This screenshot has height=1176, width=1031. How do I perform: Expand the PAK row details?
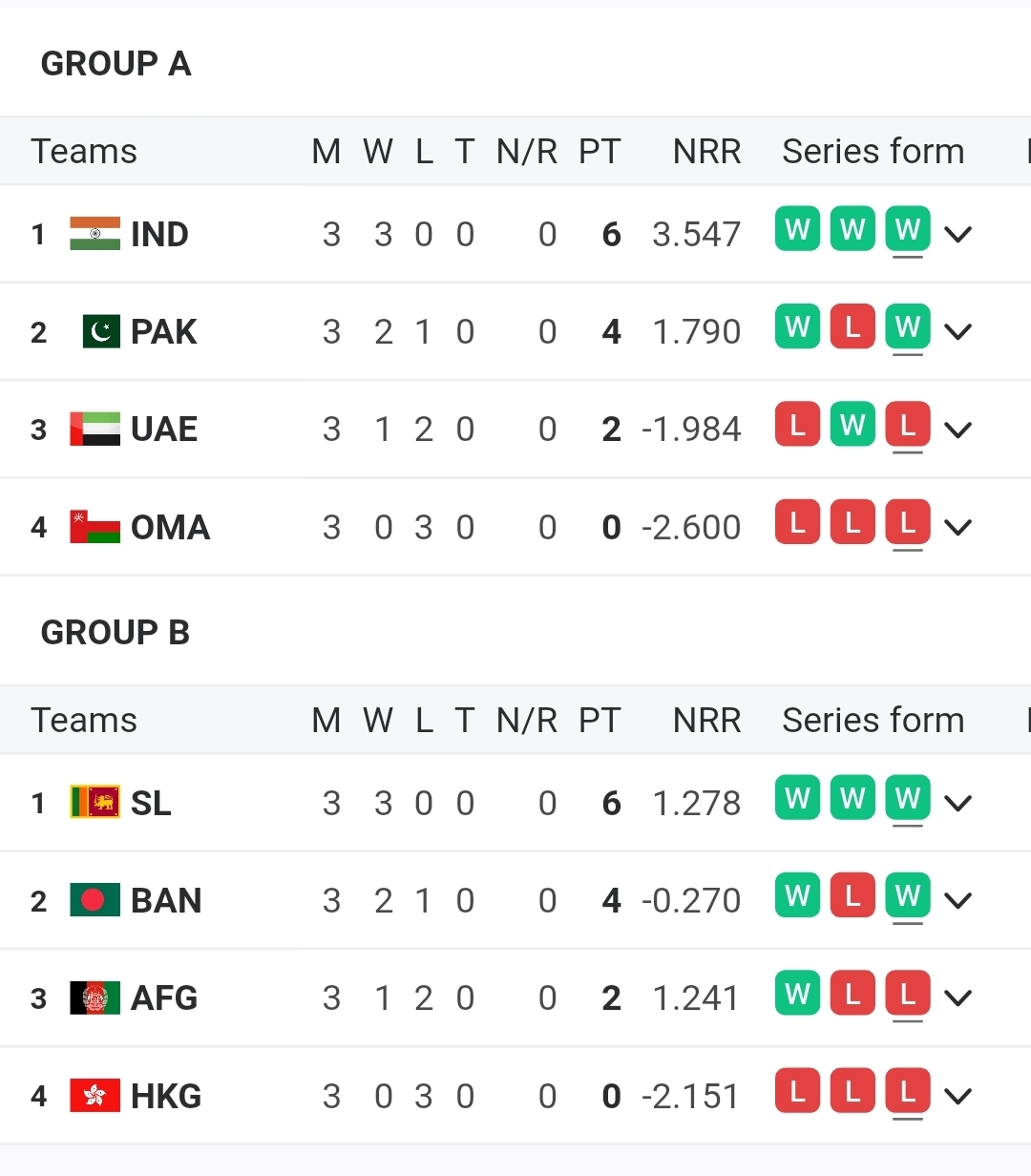click(957, 331)
